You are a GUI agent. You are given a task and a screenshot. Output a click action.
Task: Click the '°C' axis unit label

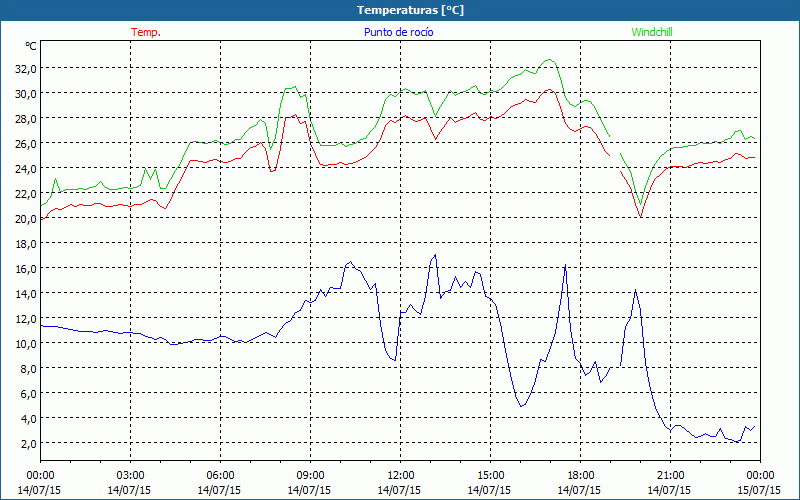click(31, 46)
